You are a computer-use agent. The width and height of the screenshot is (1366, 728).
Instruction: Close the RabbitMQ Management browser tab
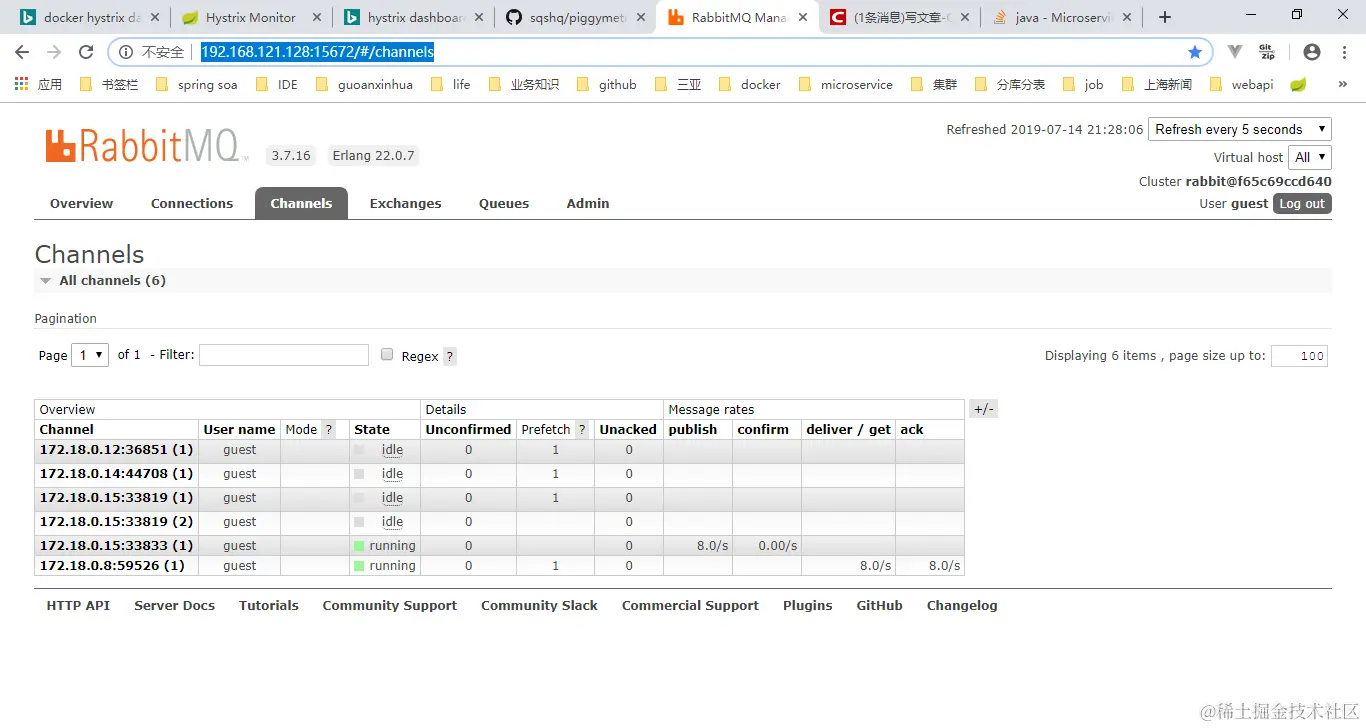point(802,17)
